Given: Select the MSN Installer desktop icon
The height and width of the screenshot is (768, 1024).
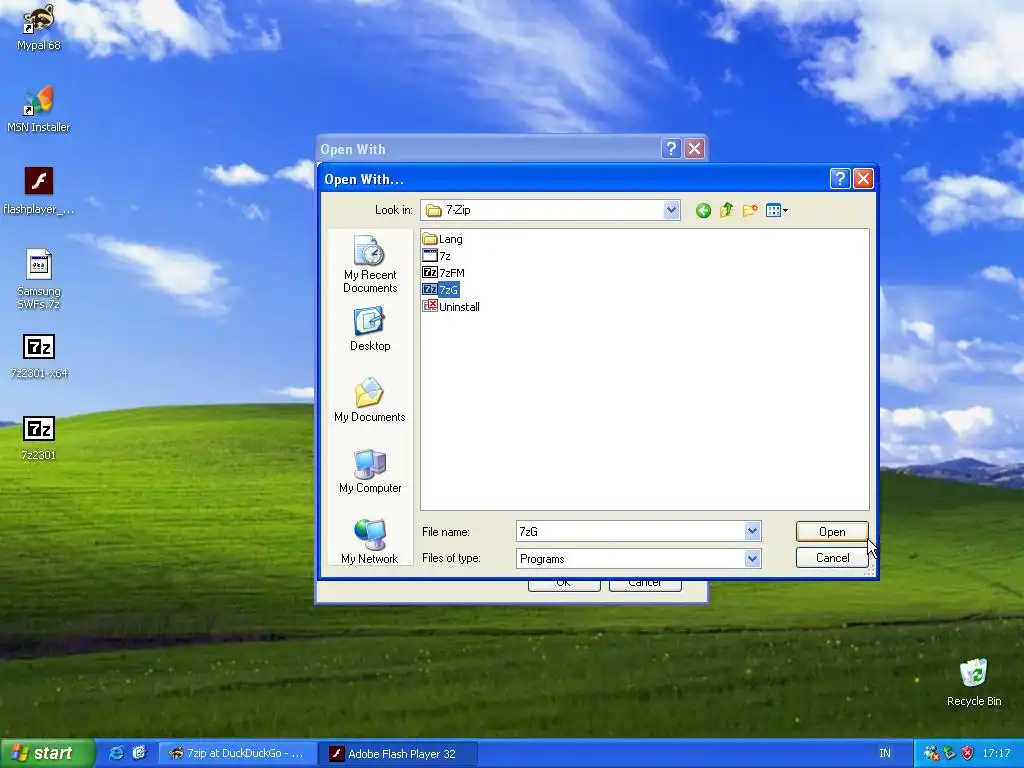Looking at the screenshot, I should click(39, 109).
